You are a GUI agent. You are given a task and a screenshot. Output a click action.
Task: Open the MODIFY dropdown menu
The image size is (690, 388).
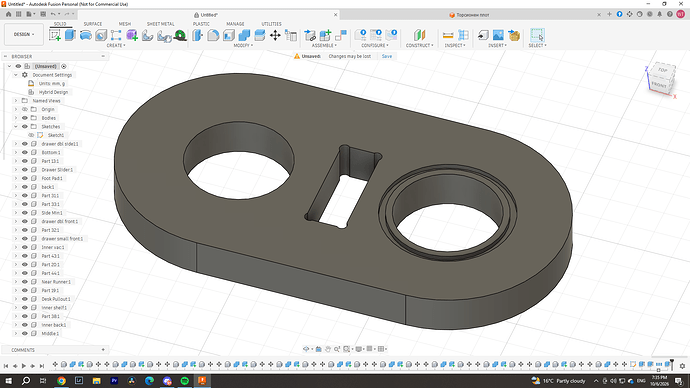(243, 45)
